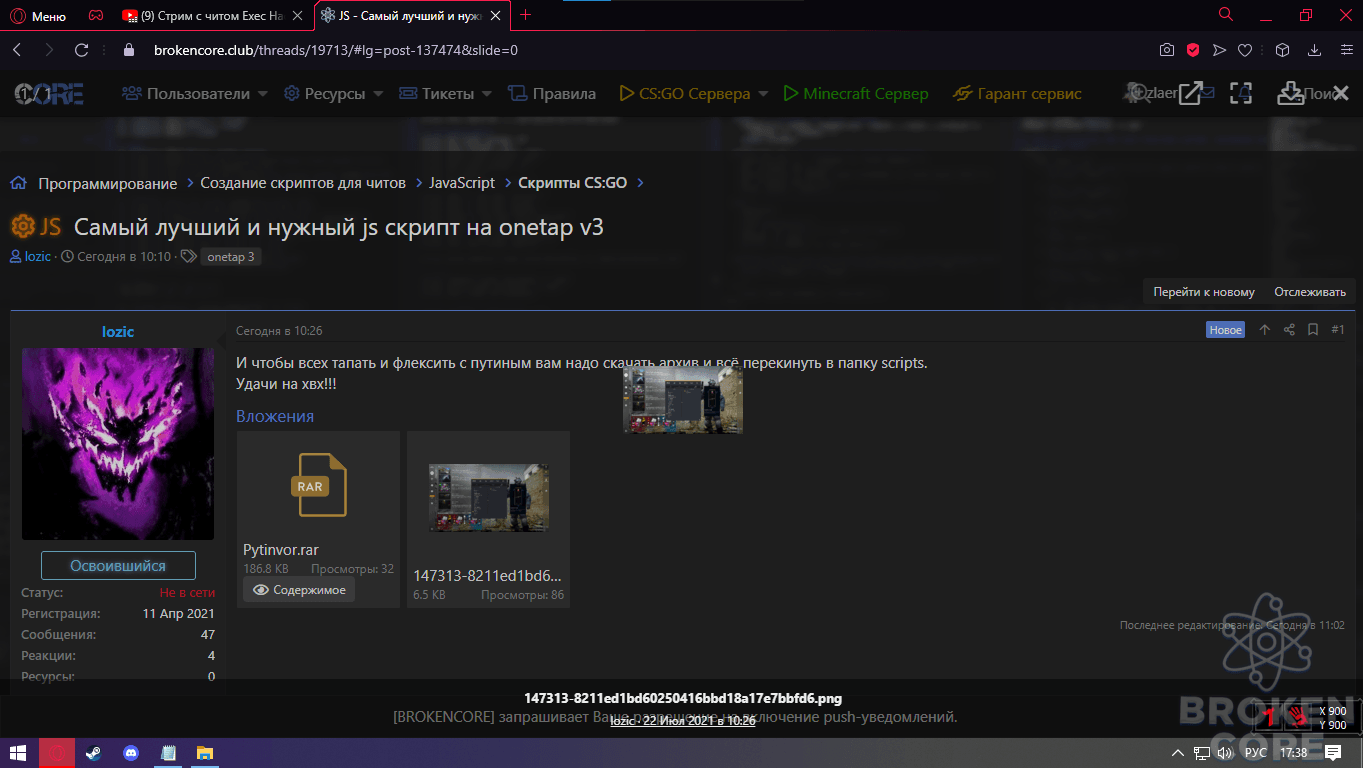Click the address bar URL field
This screenshot has height=768, width=1363.
(x=640, y=50)
